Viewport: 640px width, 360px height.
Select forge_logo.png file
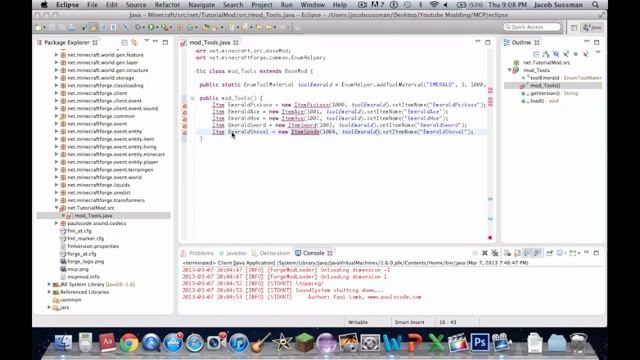86,262
